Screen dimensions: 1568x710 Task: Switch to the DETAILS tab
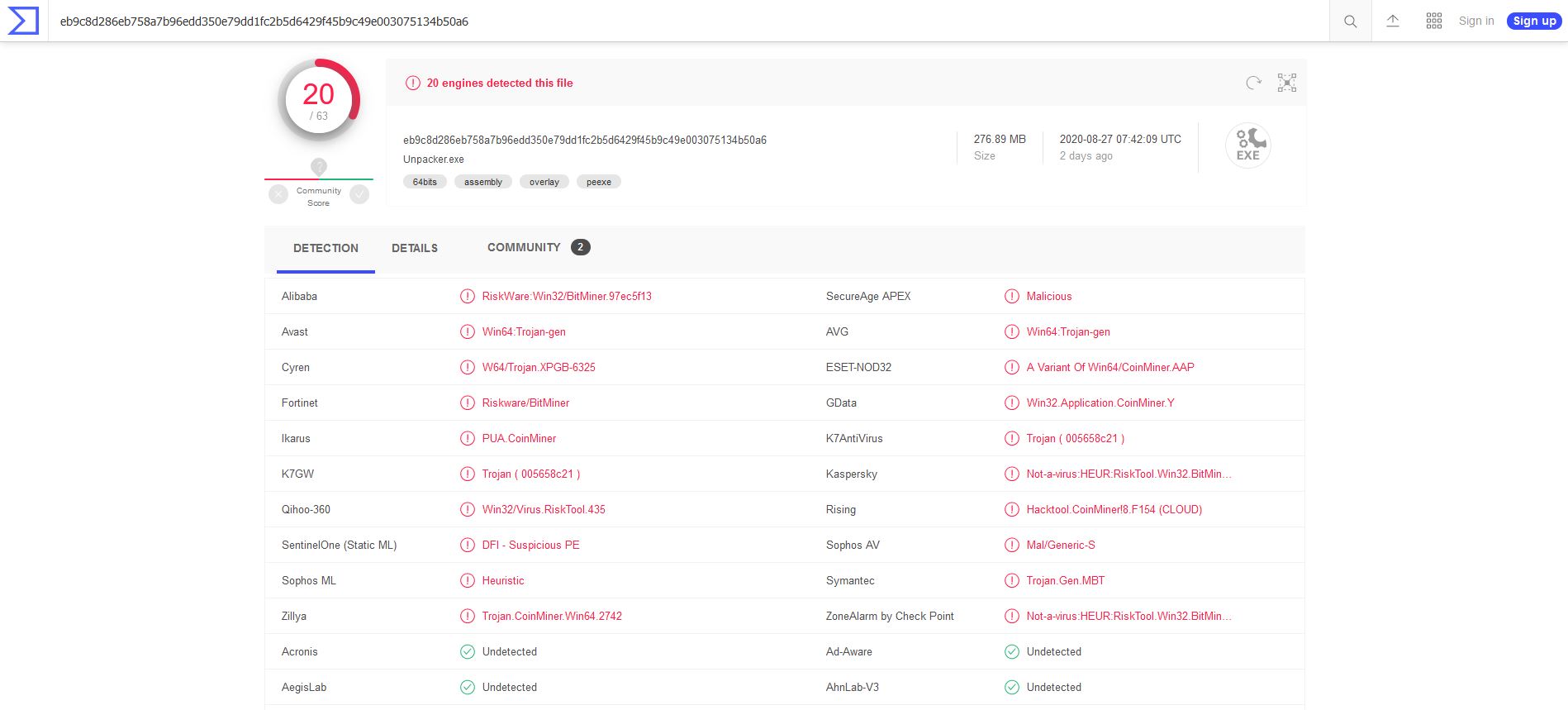(415, 248)
